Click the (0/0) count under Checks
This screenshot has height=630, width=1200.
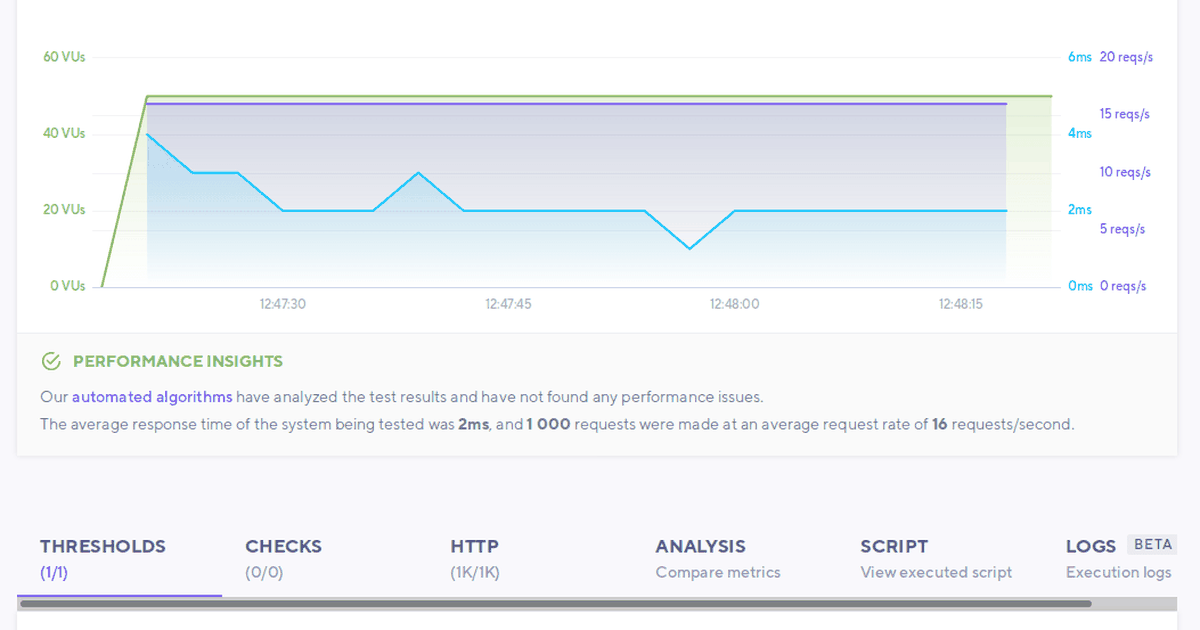[264, 573]
